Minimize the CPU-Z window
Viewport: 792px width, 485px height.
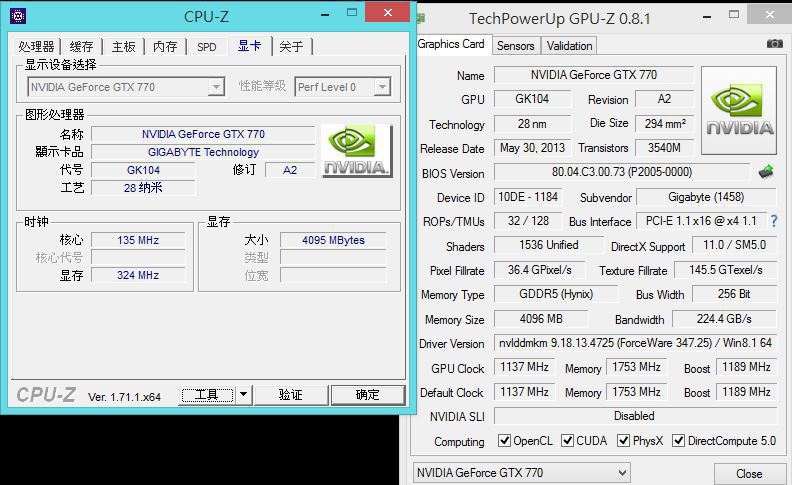[325, 14]
